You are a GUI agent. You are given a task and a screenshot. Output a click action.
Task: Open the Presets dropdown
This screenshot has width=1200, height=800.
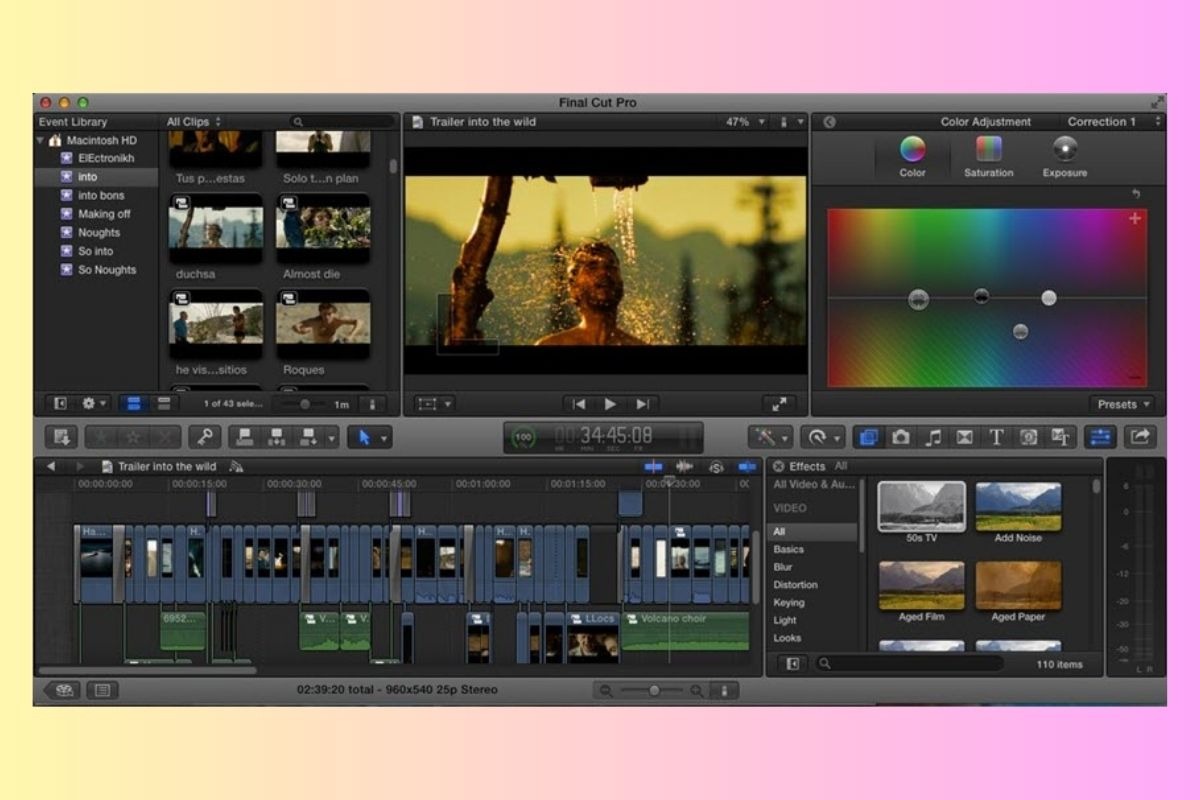tap(1123, 404)
